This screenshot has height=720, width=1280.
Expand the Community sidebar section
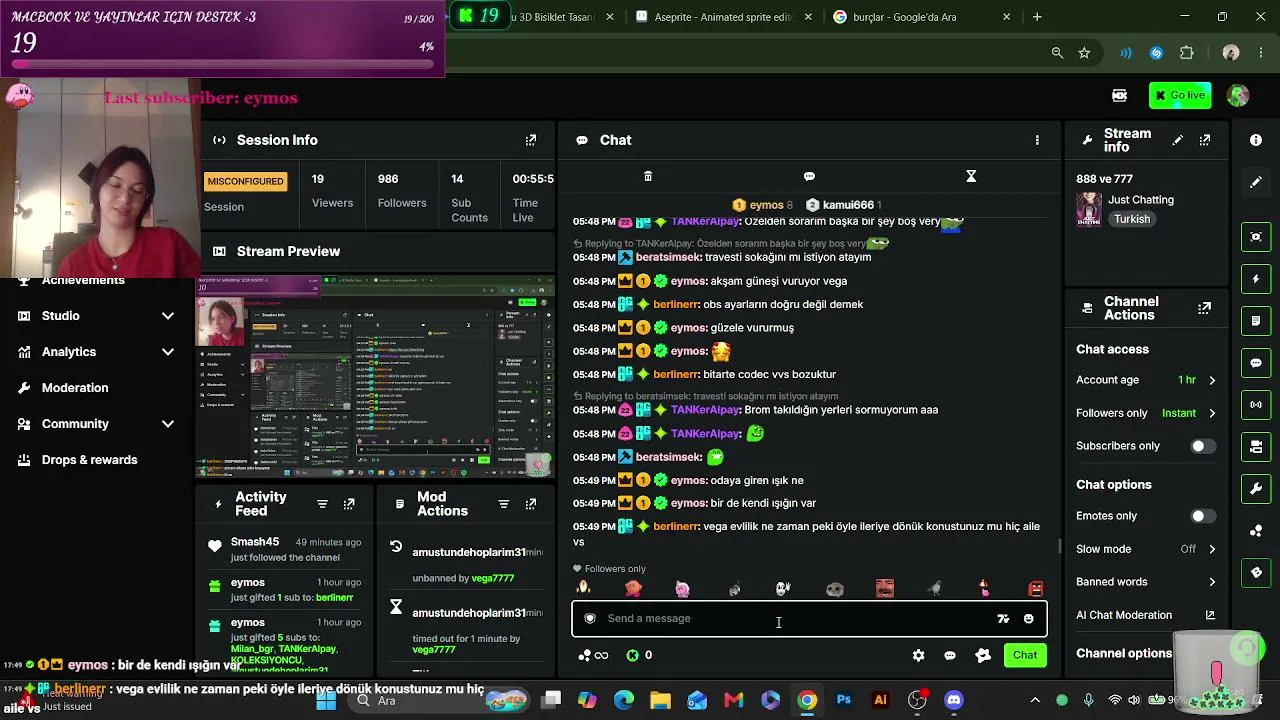click(x=96, y=424)
